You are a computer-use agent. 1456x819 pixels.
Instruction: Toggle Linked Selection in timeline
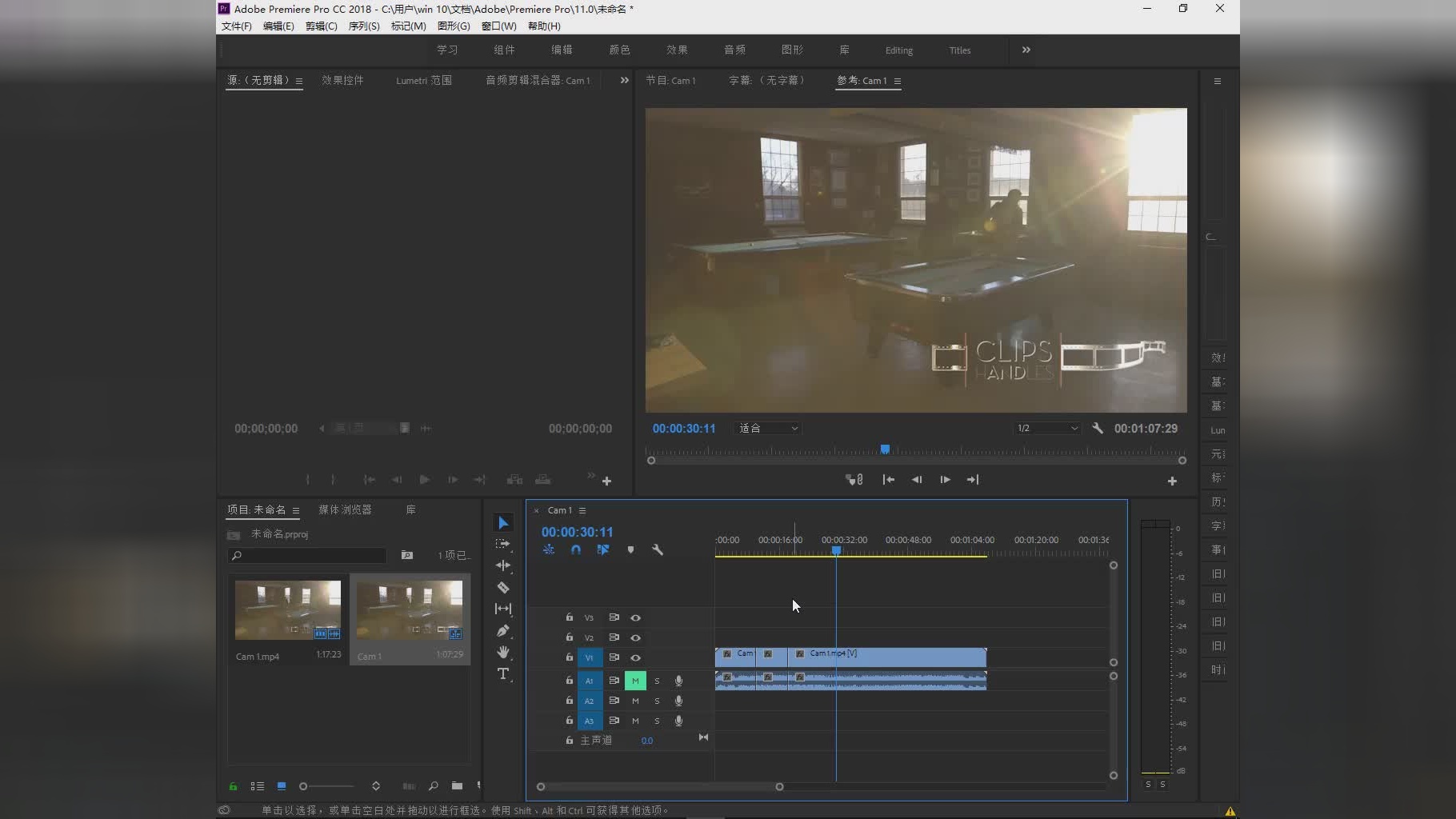point(603,549)
